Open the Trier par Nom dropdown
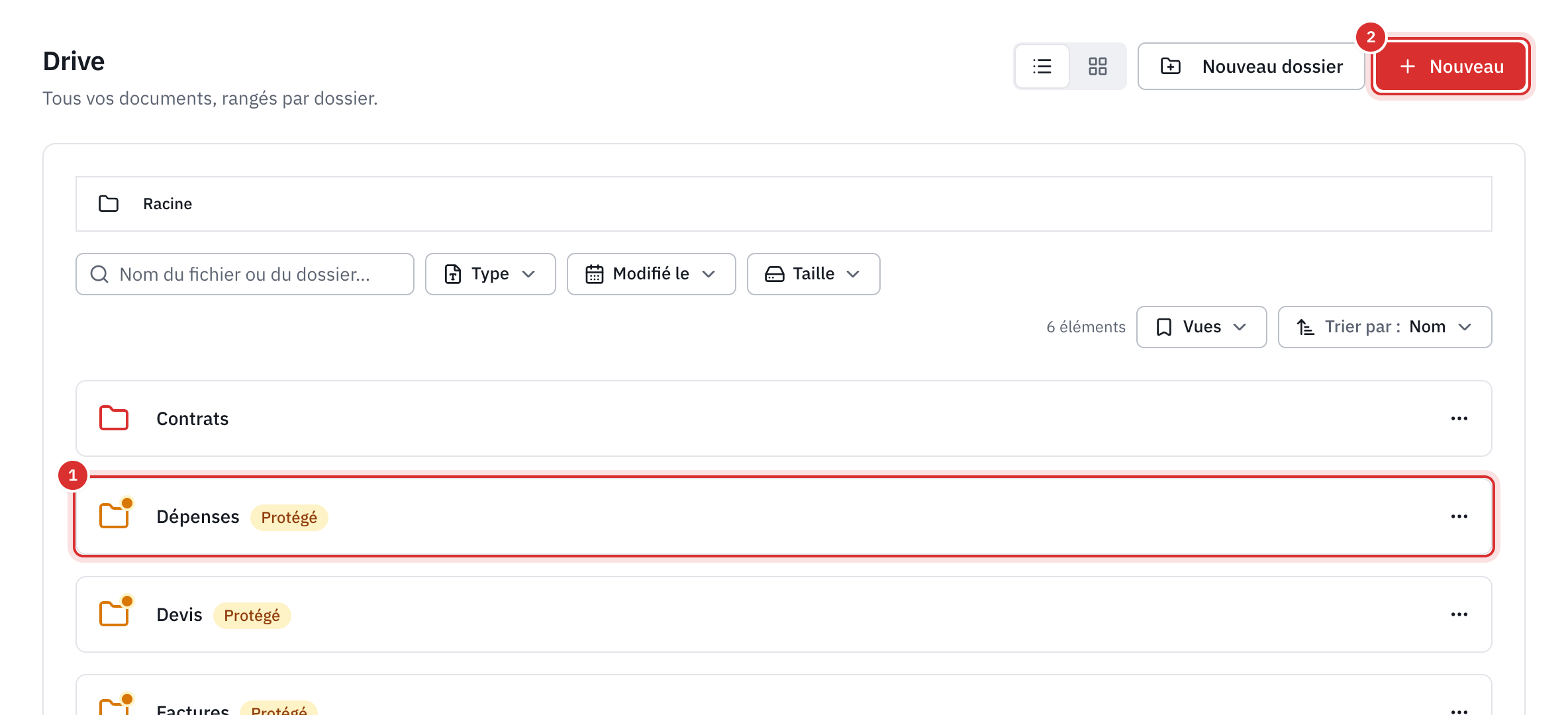Screen dimensions: 1568x715 [x=1385, y=327]
